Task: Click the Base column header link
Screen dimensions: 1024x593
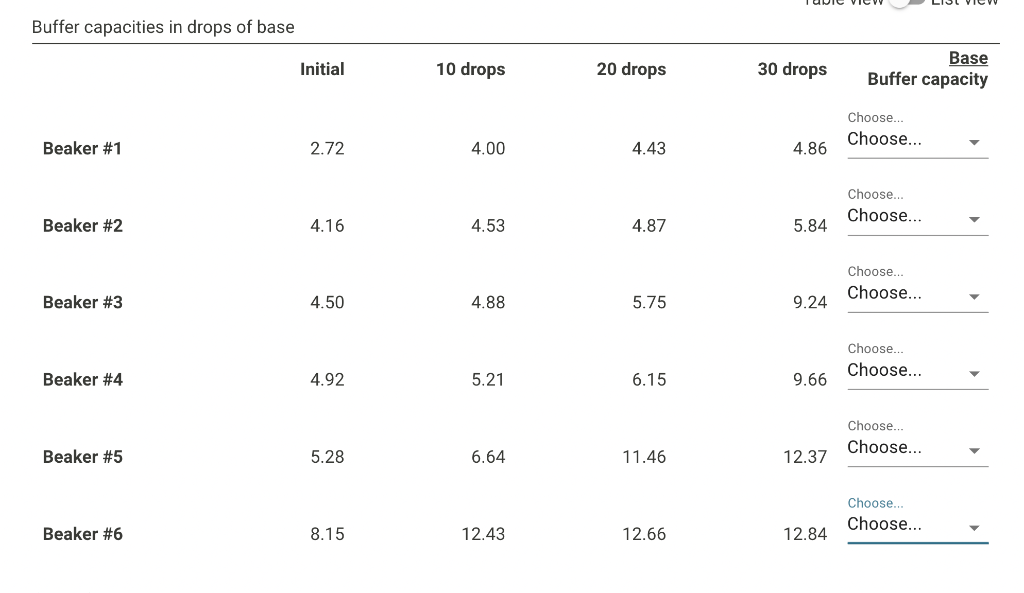Action: (x=967, y=58)
